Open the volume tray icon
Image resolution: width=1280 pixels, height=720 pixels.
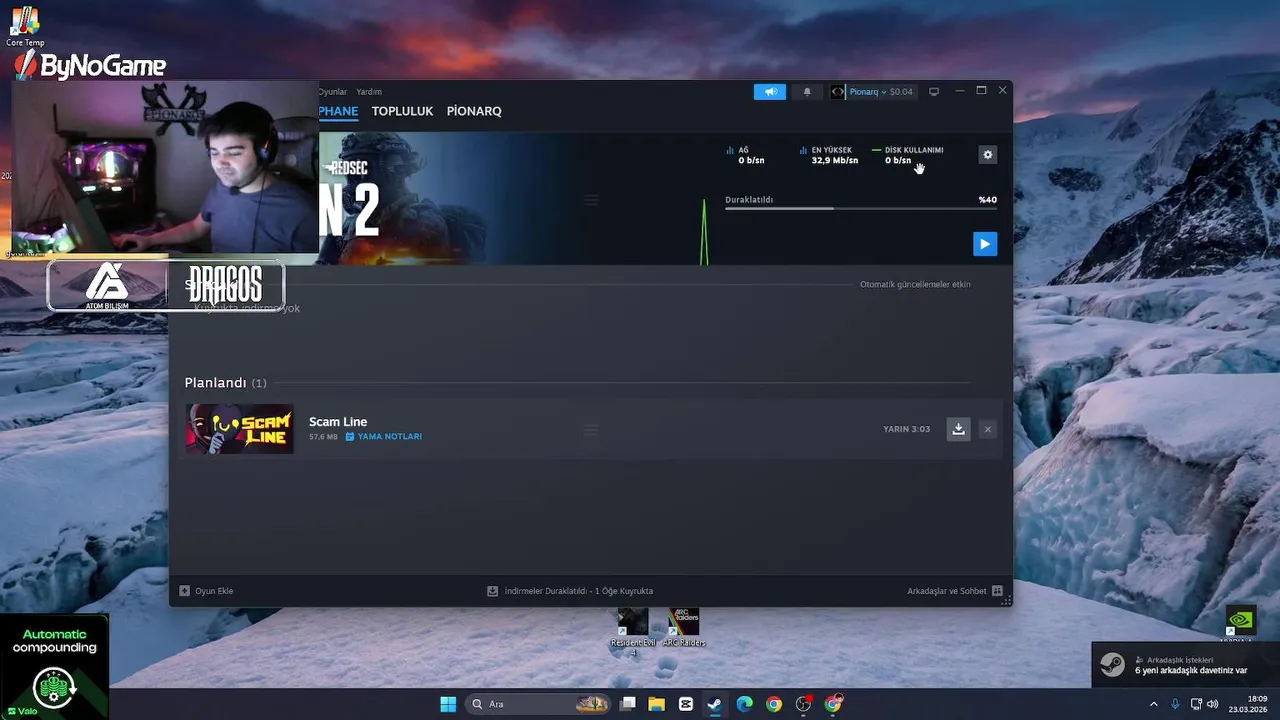click(x=1213, y=704)
